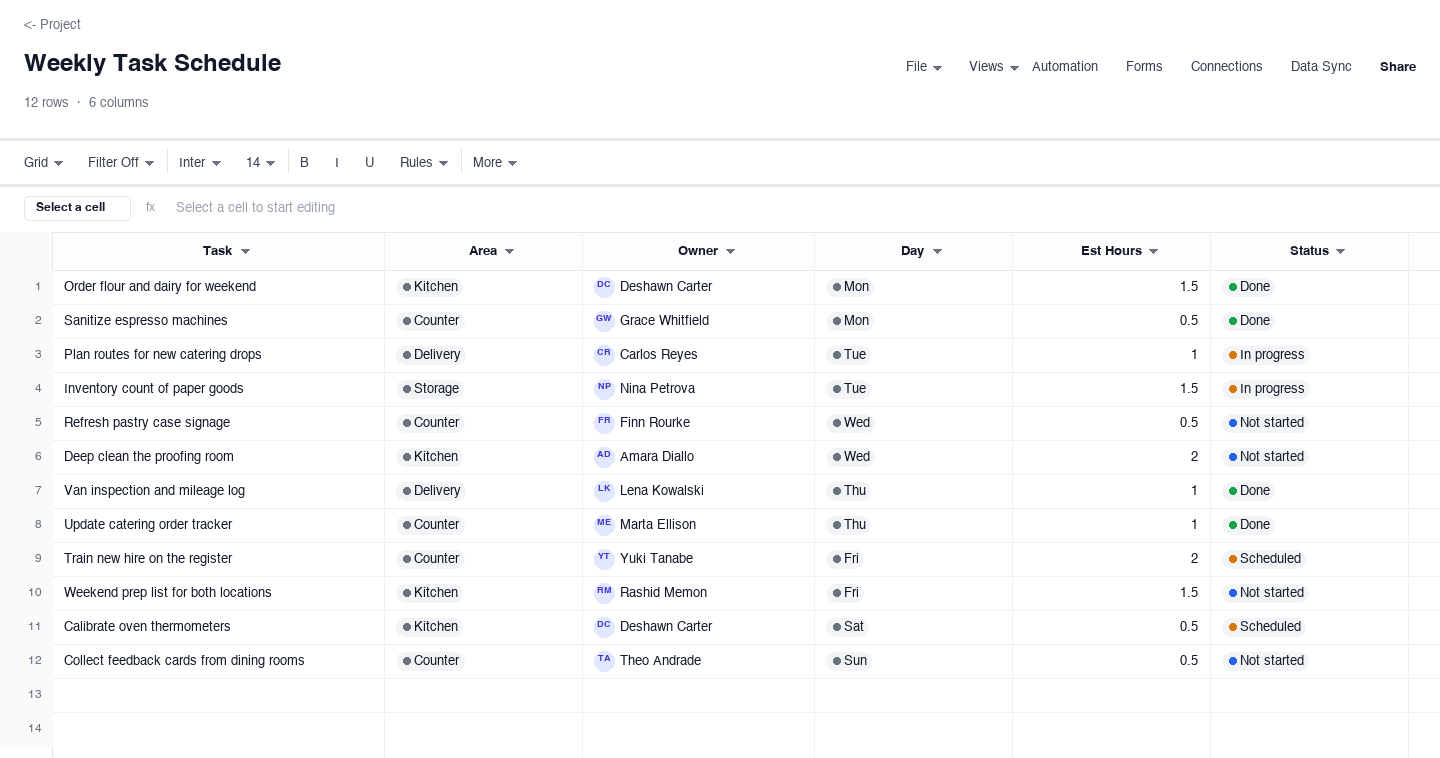Open the Connections menu item
1440x758 pixels.
pos(1226,66)
